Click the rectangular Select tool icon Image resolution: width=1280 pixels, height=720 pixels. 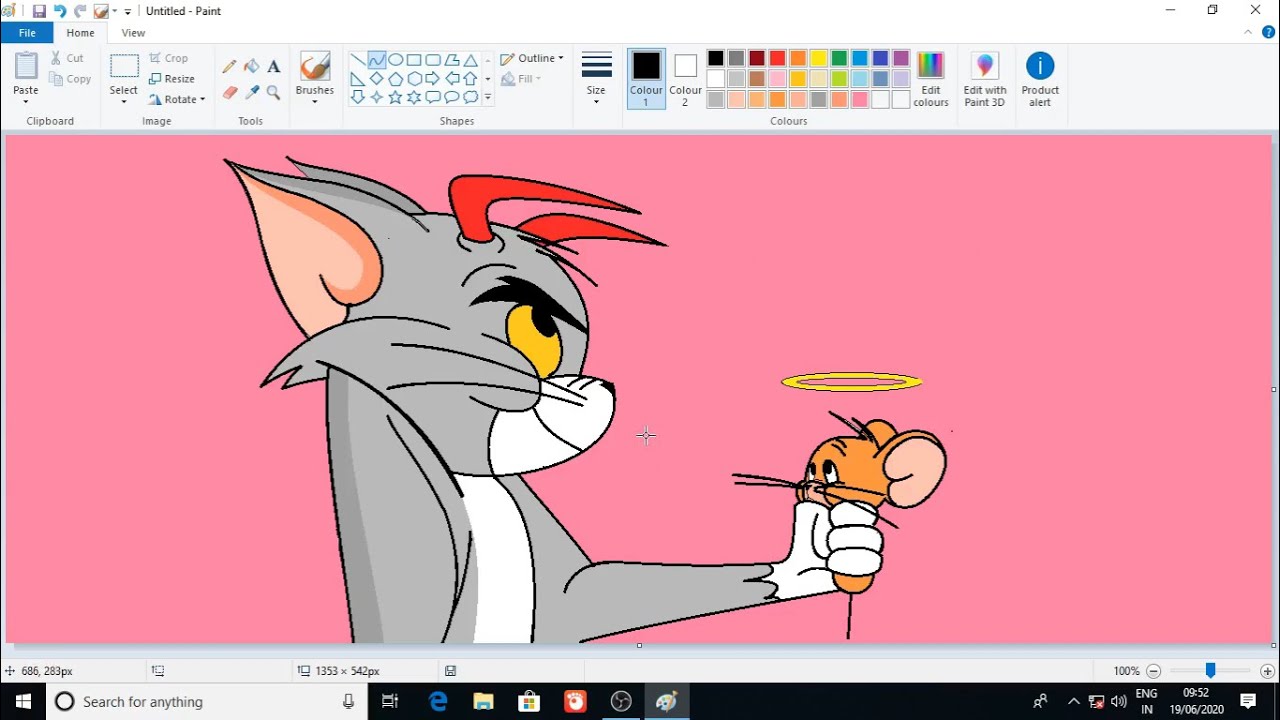(x=124, y=67)
